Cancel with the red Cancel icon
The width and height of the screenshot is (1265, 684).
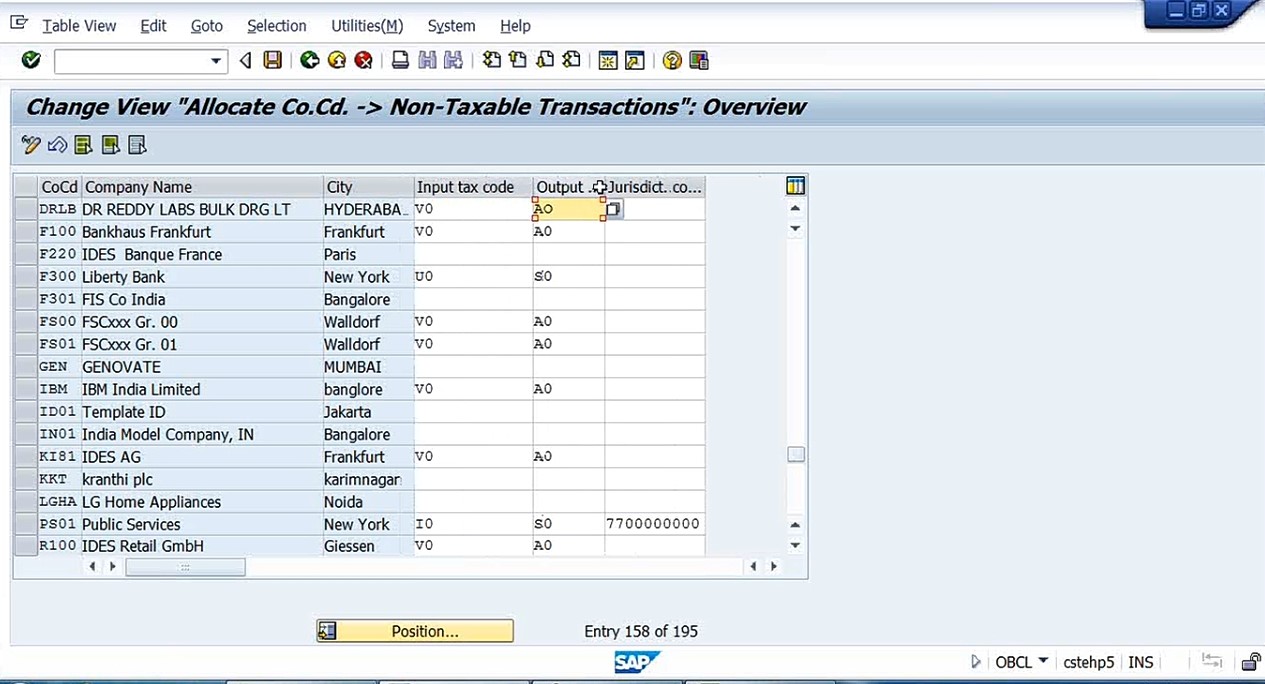(364, 61)
